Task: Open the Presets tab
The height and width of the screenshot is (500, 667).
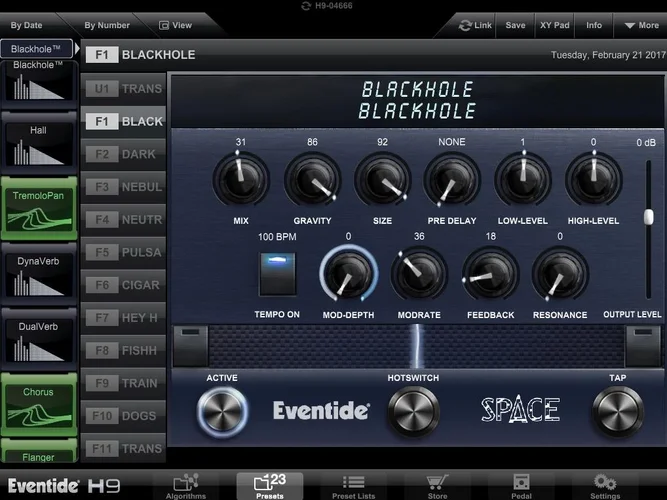Action: tap(270, 486)
